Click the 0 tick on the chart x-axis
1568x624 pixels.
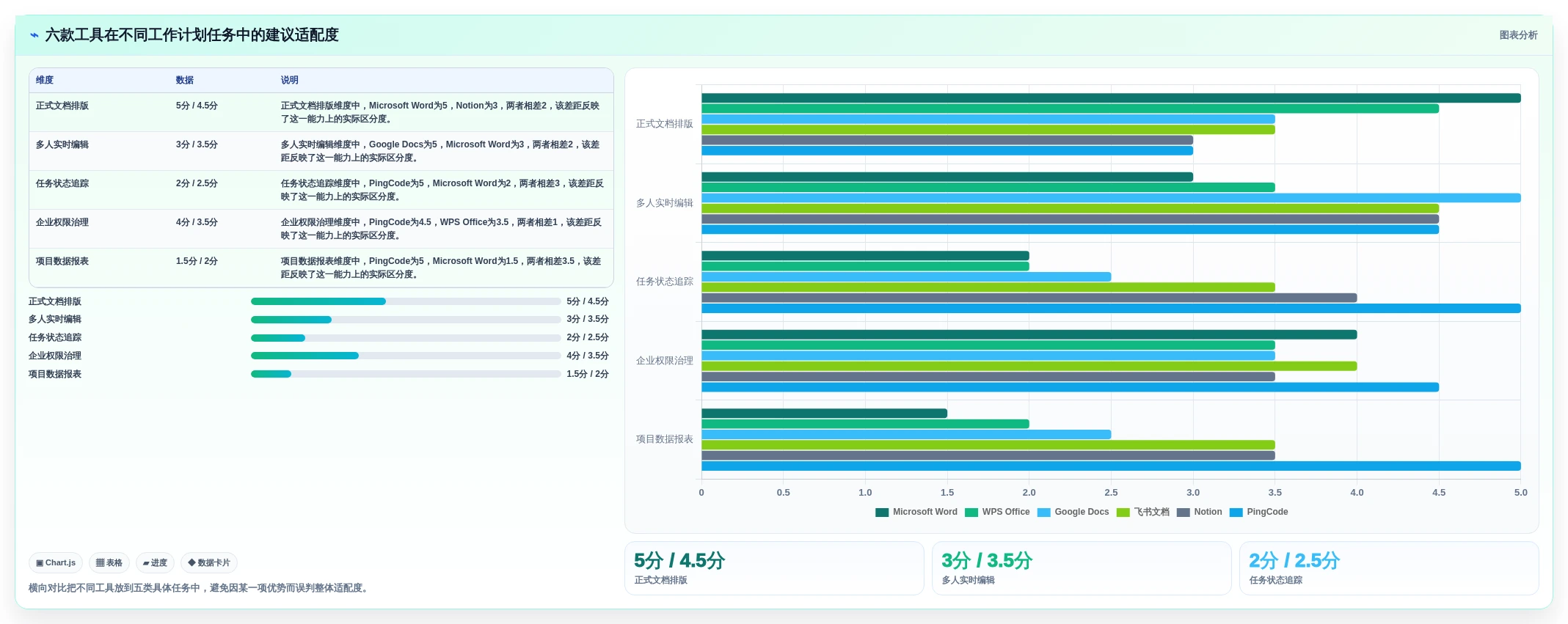tap(701, 493)
